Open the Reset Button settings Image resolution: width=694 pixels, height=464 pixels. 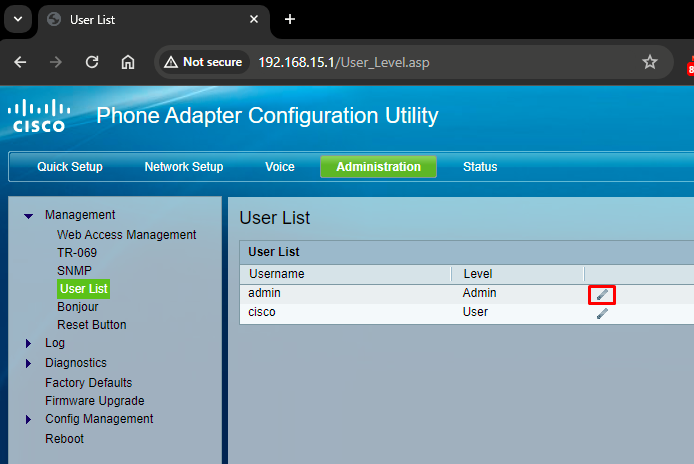(92, 325)
